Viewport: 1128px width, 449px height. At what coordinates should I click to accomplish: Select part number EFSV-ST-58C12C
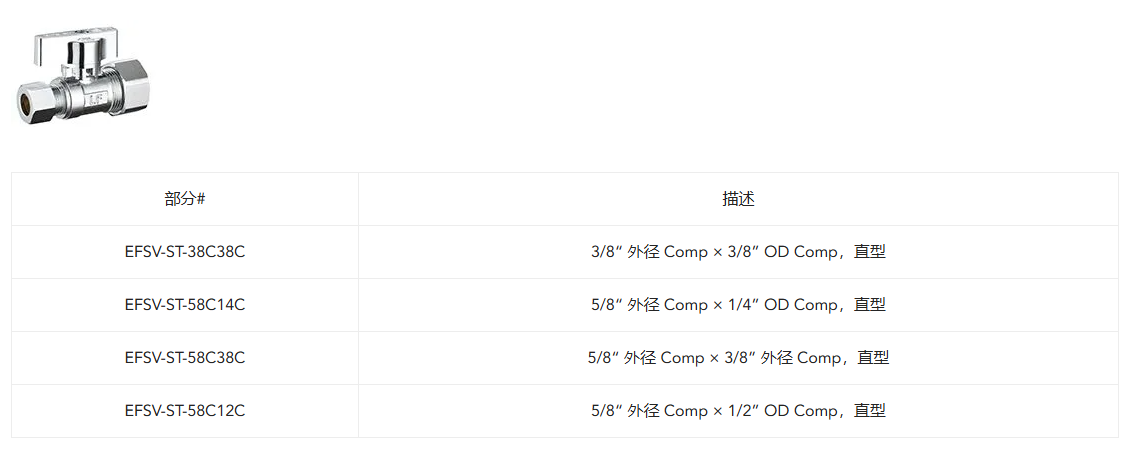pyautogui.click(x=185, y=411)
